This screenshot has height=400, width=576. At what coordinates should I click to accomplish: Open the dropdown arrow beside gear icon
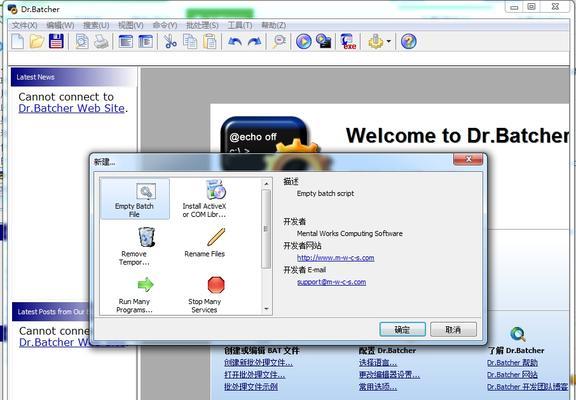click(x=389, y=41)
